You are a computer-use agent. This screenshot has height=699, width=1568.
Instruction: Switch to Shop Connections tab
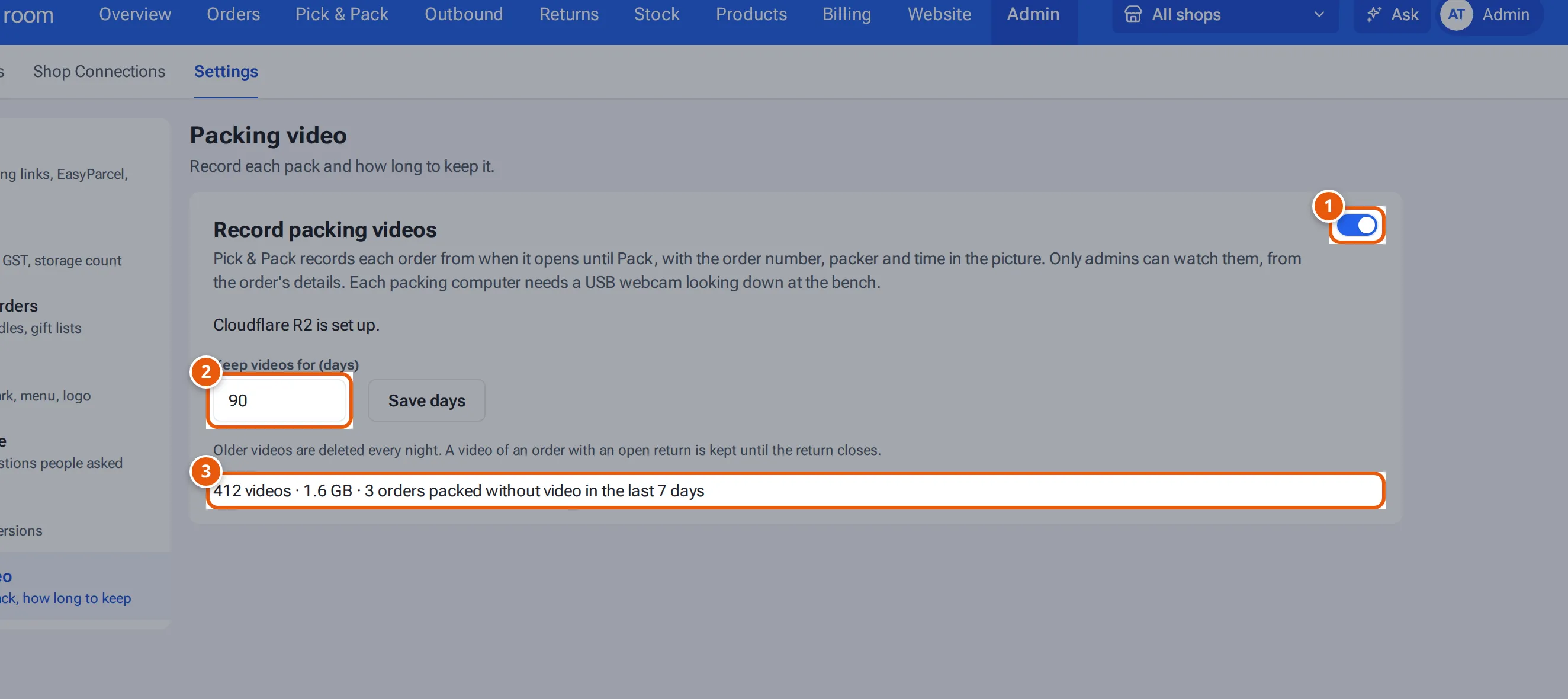[99, 71]
